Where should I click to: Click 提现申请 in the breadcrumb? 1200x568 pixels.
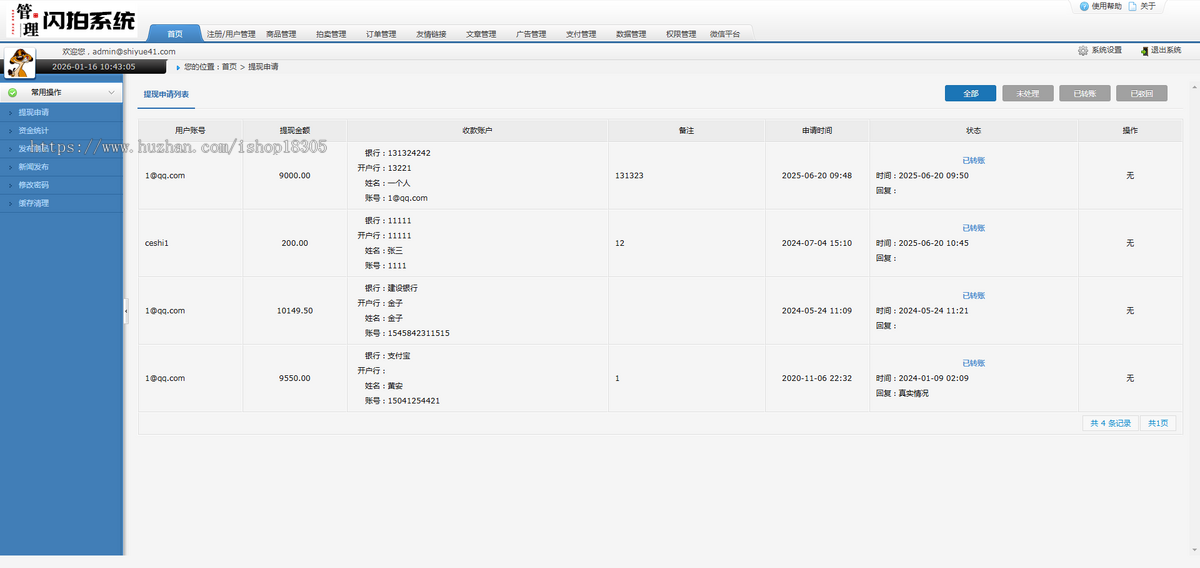[263, 67]
